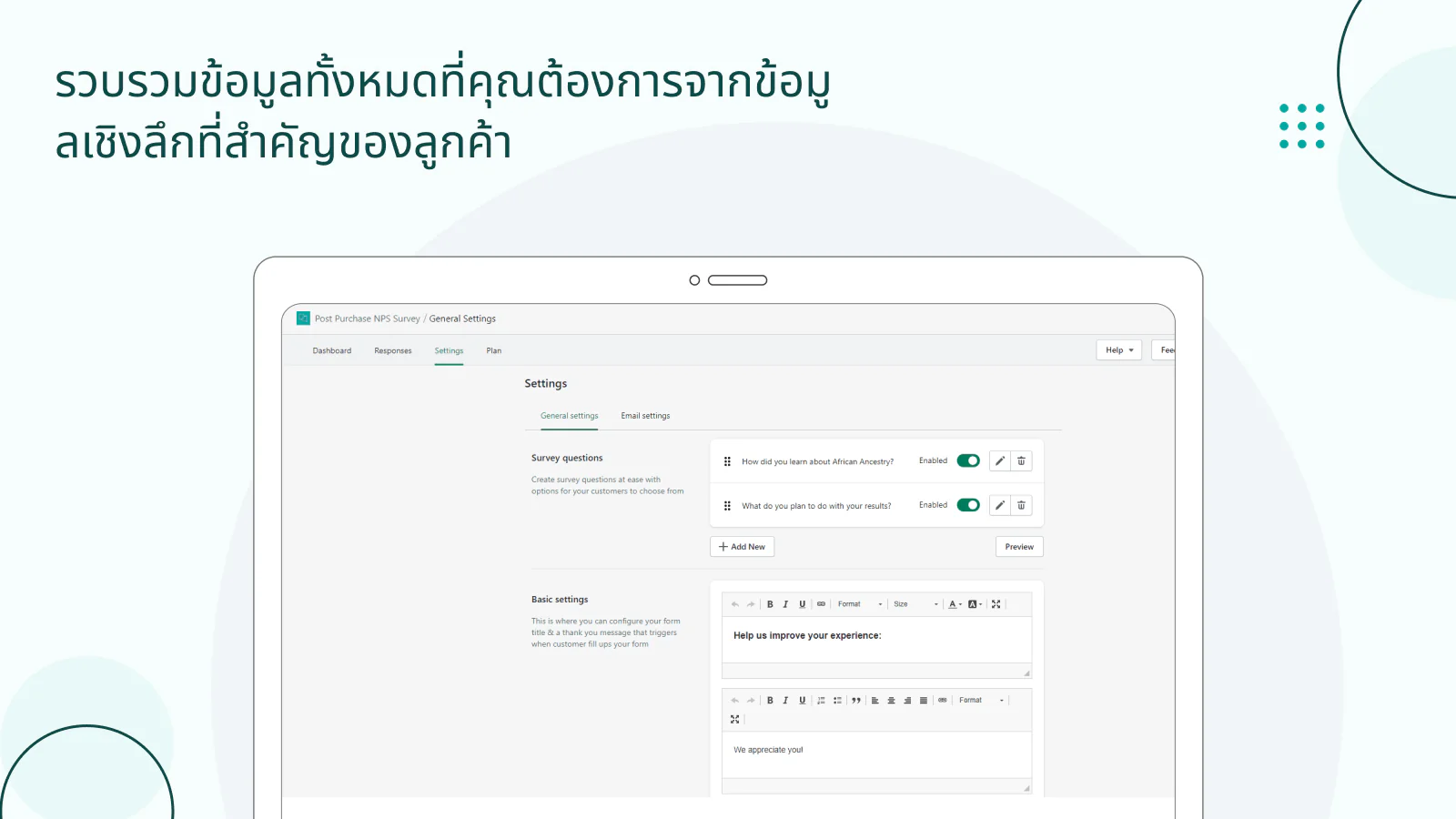Screen dimensions: 1456x819
Task: Click Undo in the form title editor
Action: 735,604
